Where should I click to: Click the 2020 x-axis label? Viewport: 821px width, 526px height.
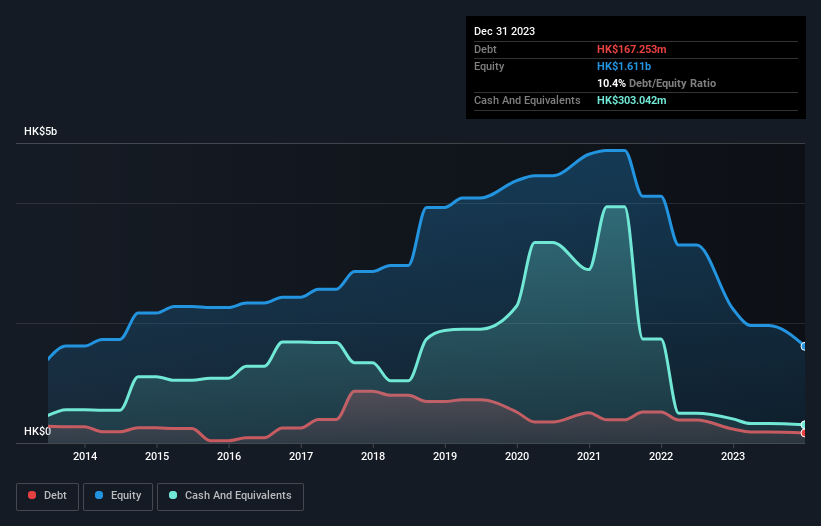pos(517,456)
